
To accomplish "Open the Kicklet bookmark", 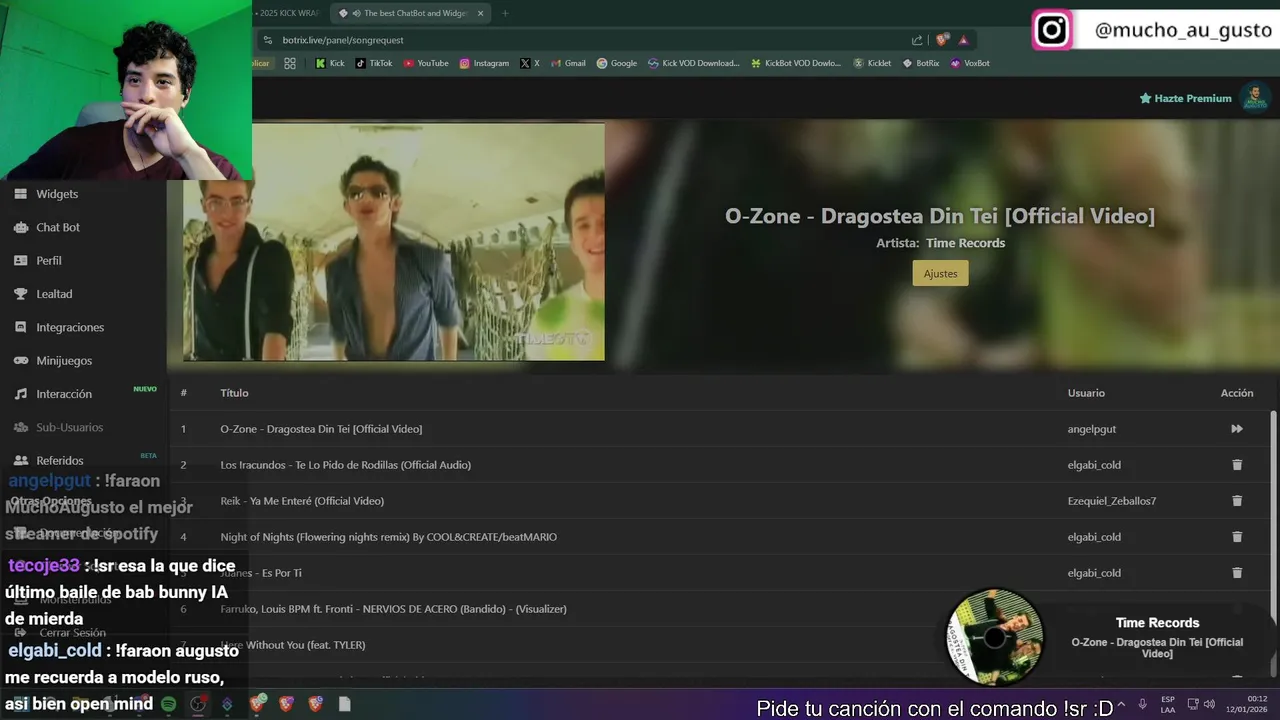I will point(872,63).
